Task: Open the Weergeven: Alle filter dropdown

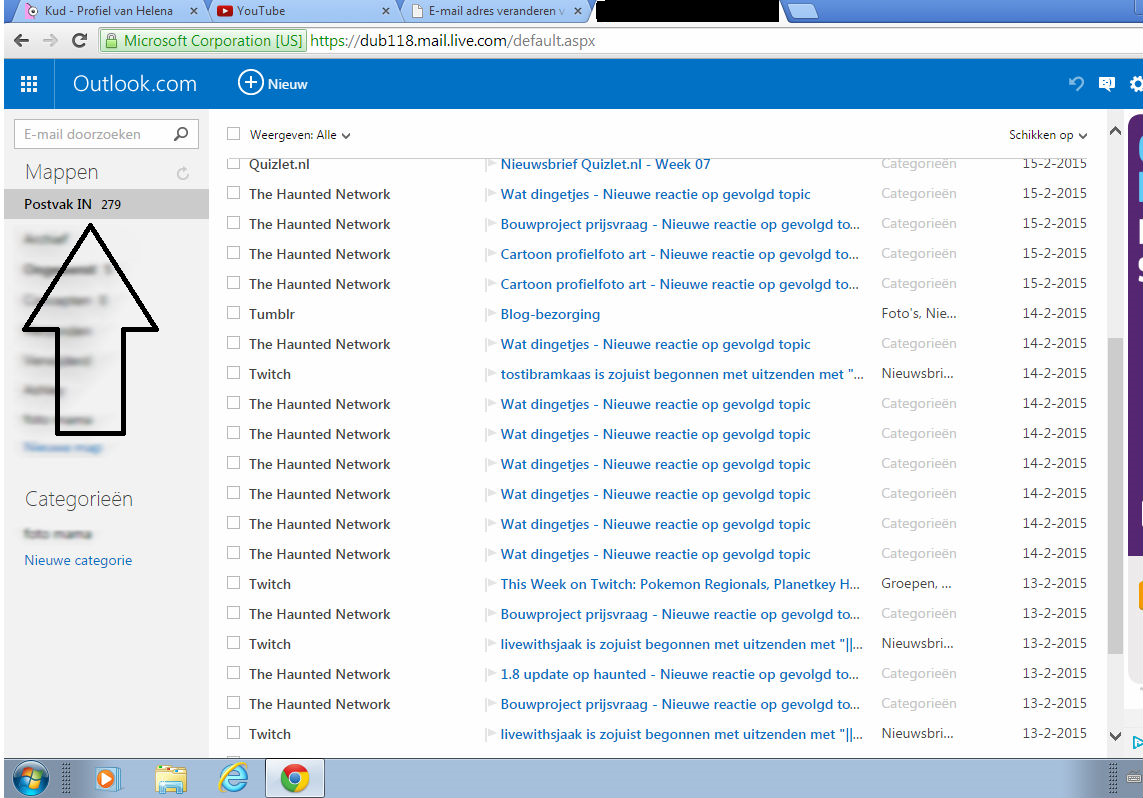Action: 300,135
